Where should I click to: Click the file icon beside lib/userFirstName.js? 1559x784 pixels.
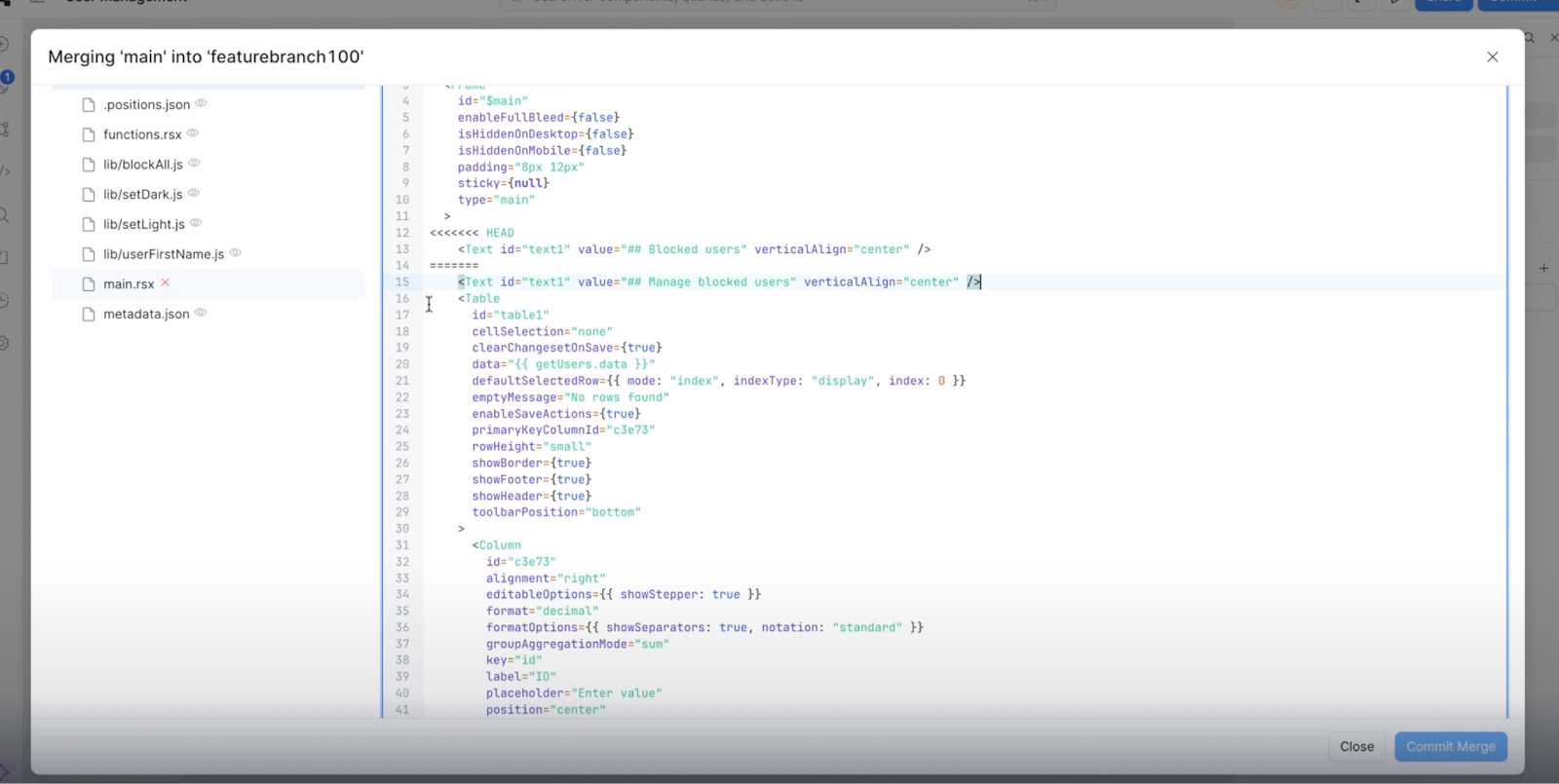coord(89,254)
